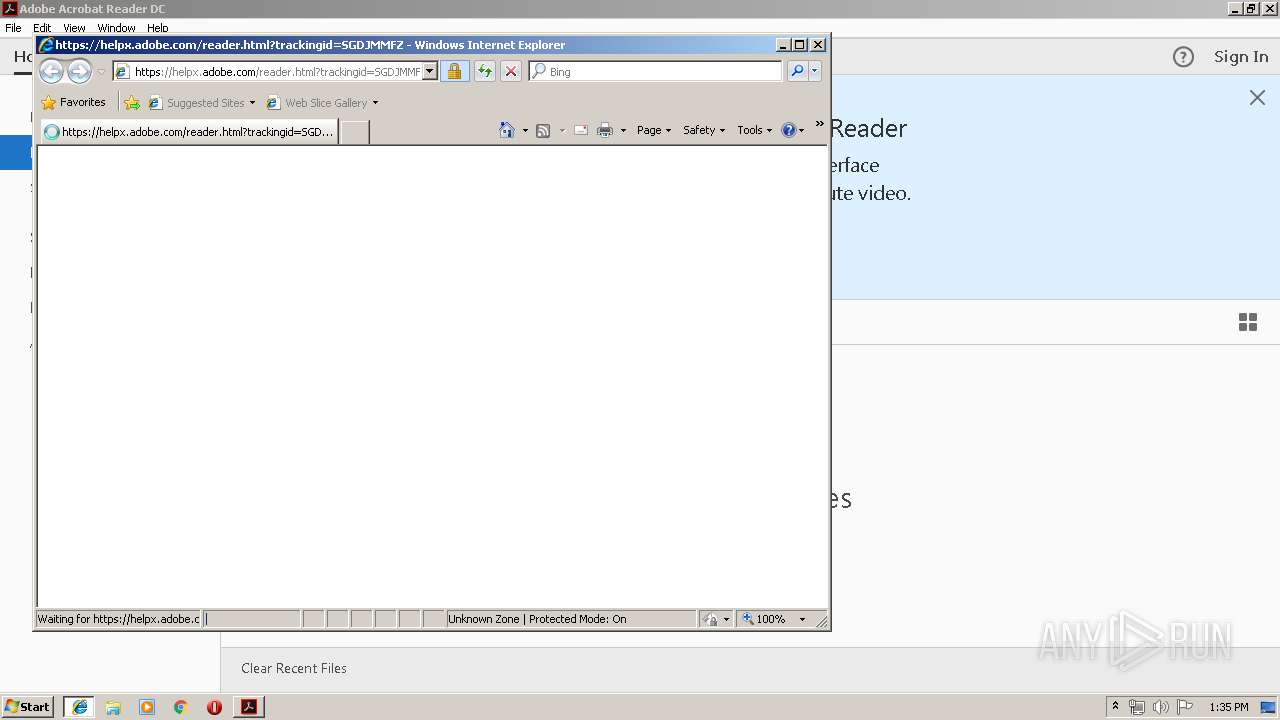Click Clear Recent Files

[x=294, y=668]
